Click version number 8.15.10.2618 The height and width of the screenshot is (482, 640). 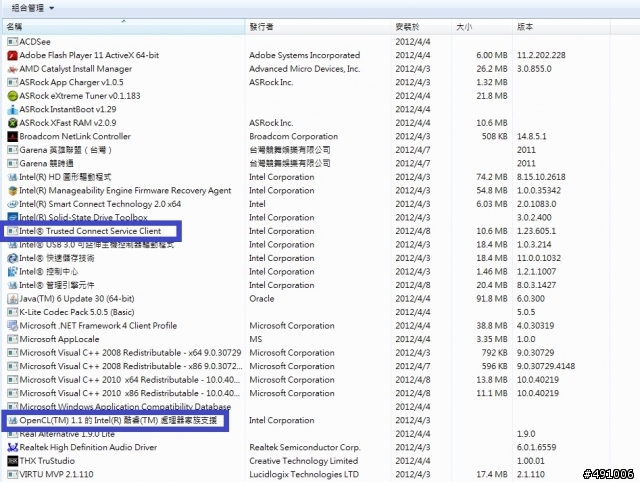pyautogui.click(x=541, y=177)
